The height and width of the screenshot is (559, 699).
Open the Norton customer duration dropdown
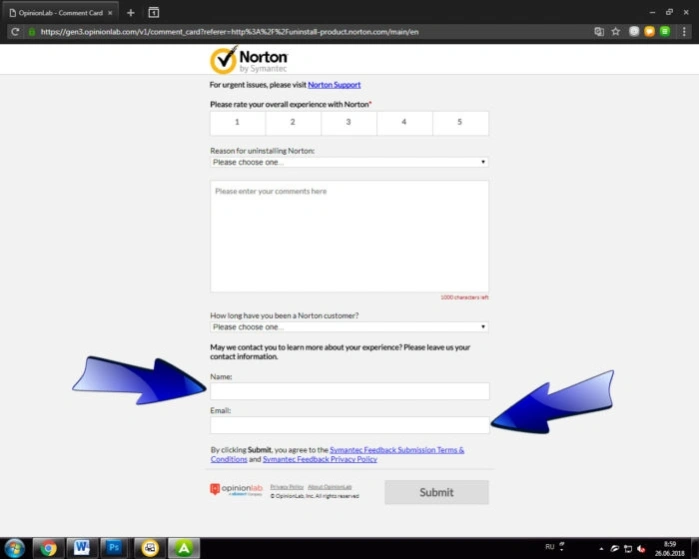349,327
